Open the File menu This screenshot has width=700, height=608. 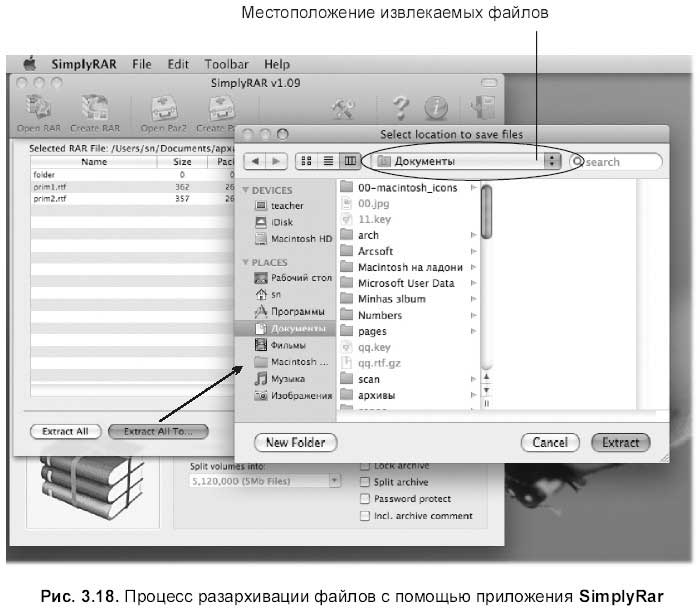pyautogui.click(x=142, y=64)
